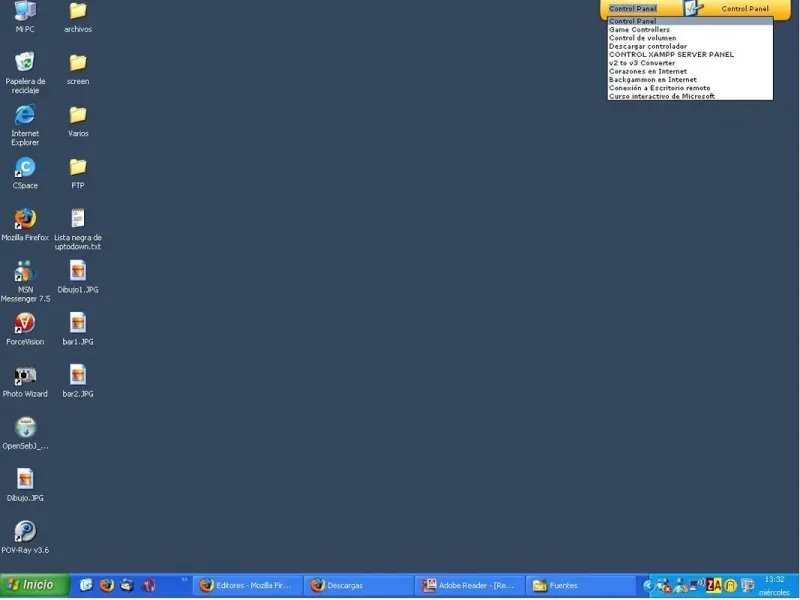
Task: Open the Mi PC desktop icon
Action: pos(25,15)
